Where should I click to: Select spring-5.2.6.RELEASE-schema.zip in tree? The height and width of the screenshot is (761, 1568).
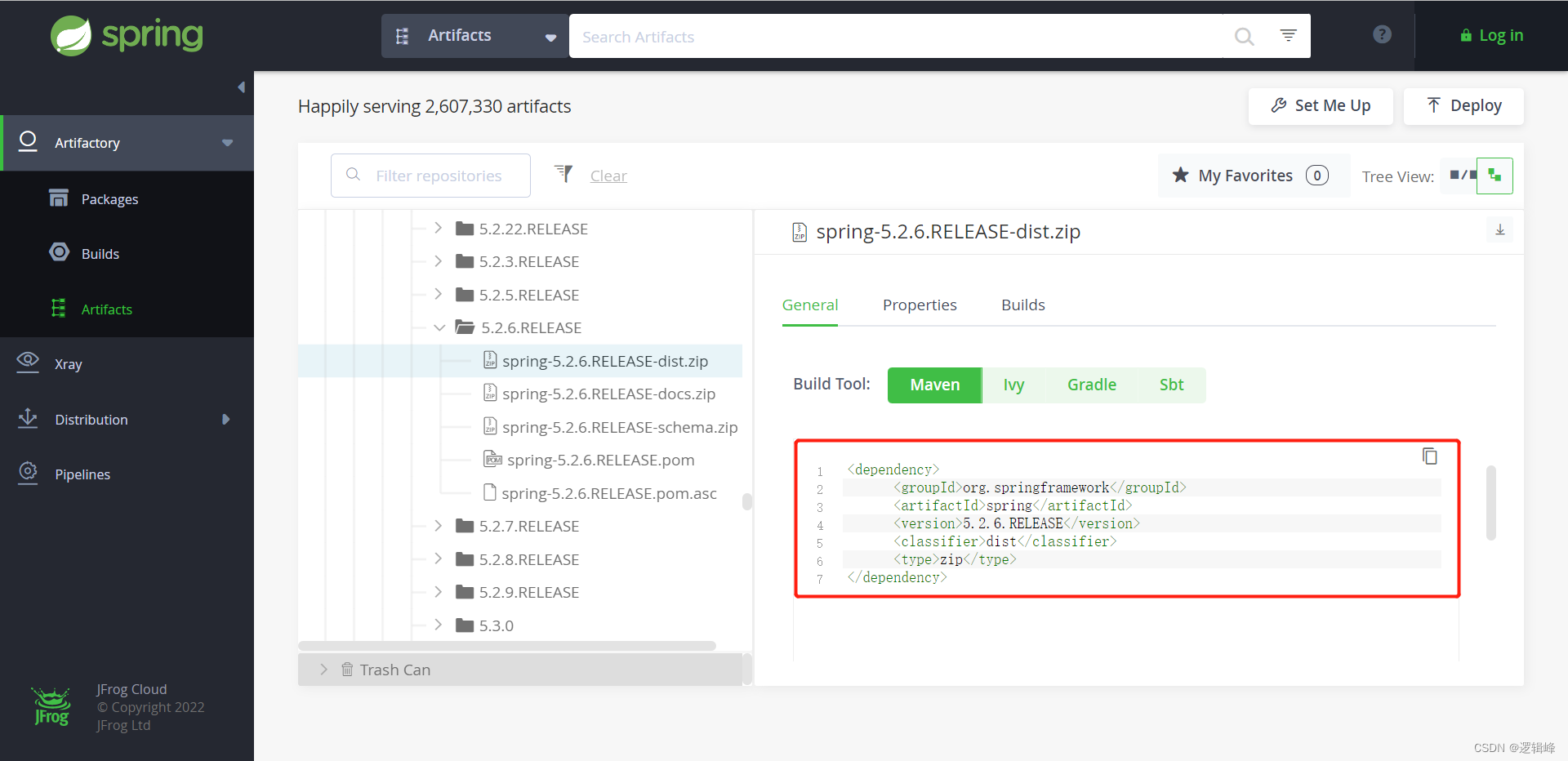620,427
